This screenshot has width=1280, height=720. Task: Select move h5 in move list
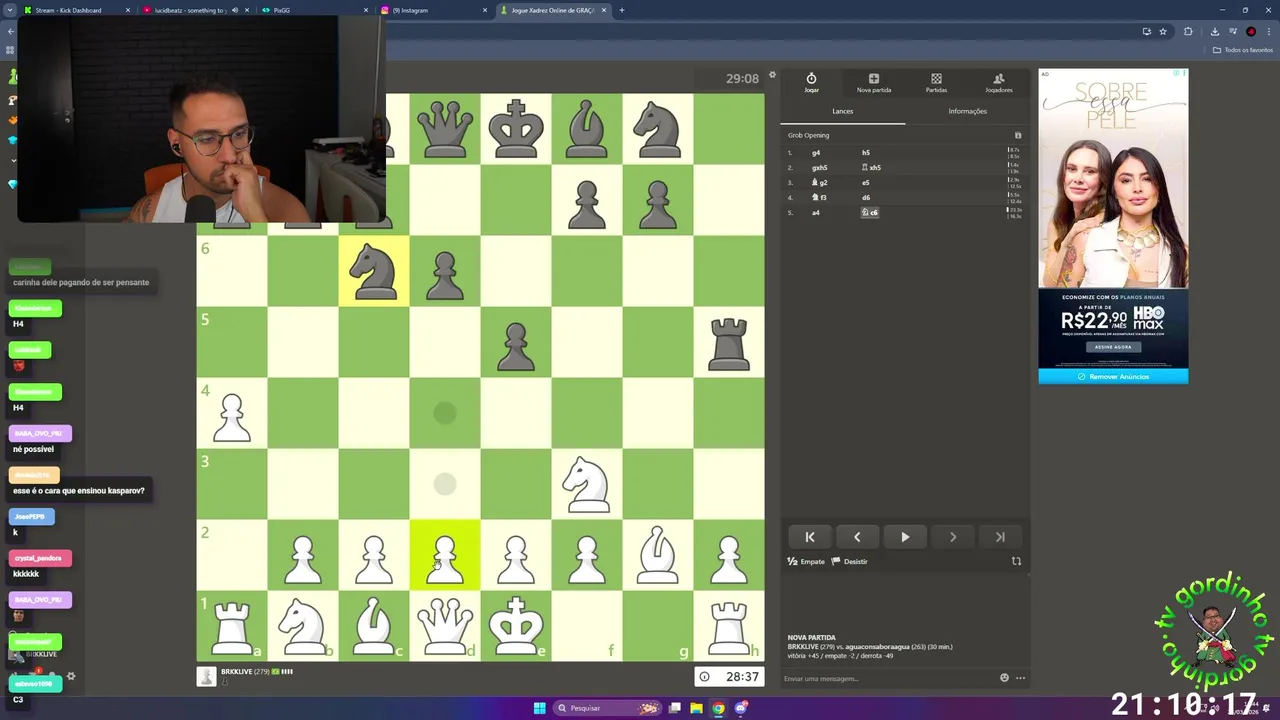tap(866, 153)
